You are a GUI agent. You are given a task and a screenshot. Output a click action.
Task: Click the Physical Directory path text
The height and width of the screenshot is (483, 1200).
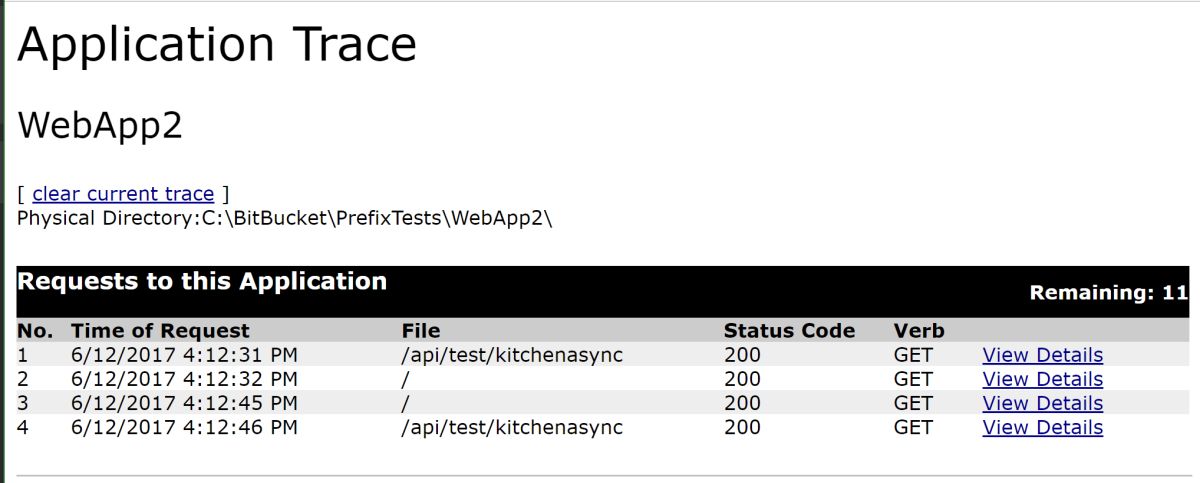click(x=285, y=218)
